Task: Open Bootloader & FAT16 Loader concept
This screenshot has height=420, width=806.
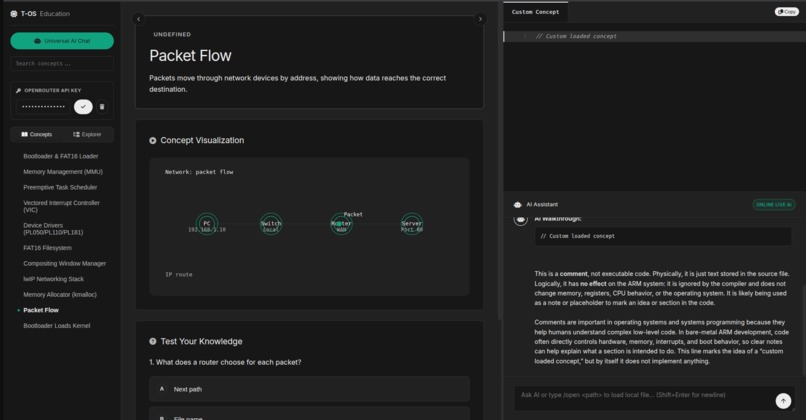Action: pyautogui.click(x=61, y=156)
